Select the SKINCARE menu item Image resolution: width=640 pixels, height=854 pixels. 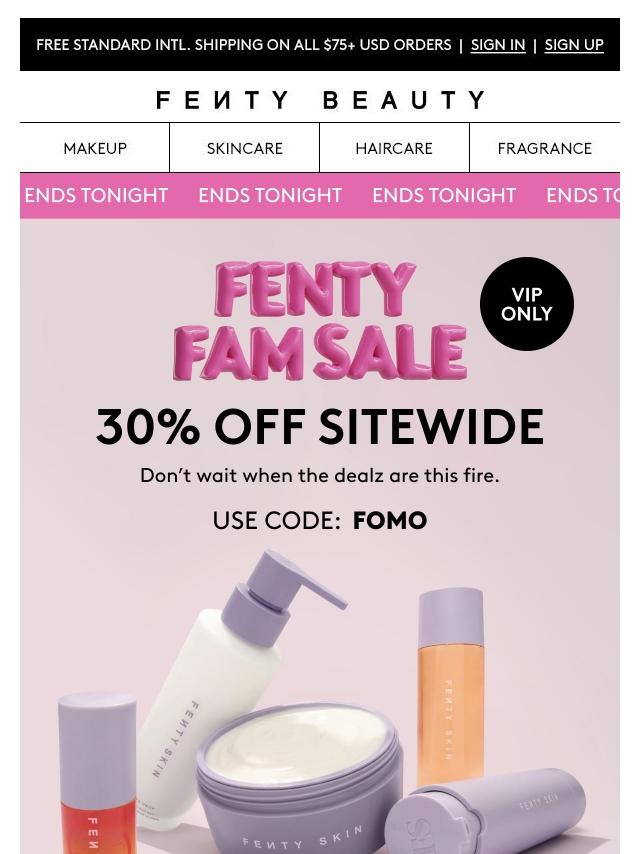click(x=245, y=148)
